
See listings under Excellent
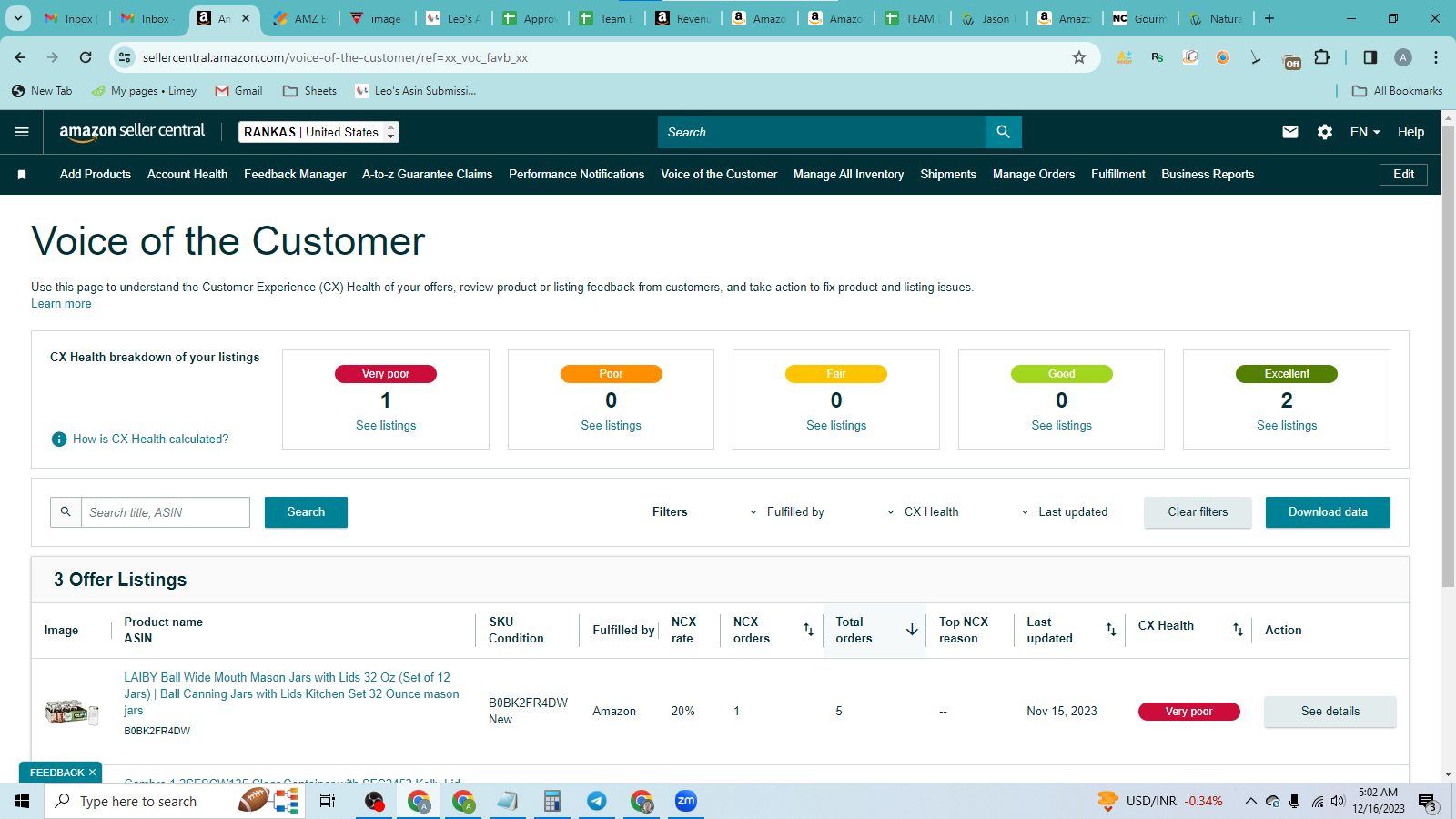tap(1287, 426)
